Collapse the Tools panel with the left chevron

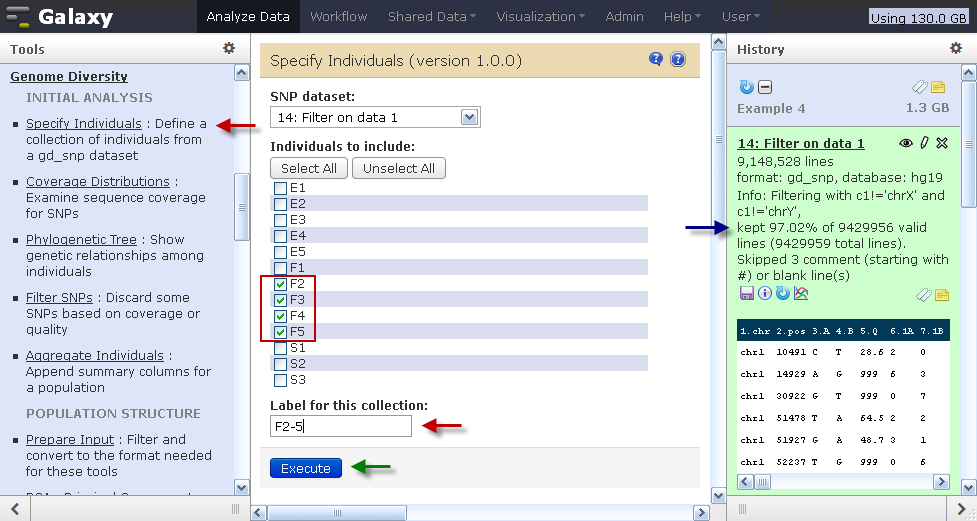tap(15, 509)
